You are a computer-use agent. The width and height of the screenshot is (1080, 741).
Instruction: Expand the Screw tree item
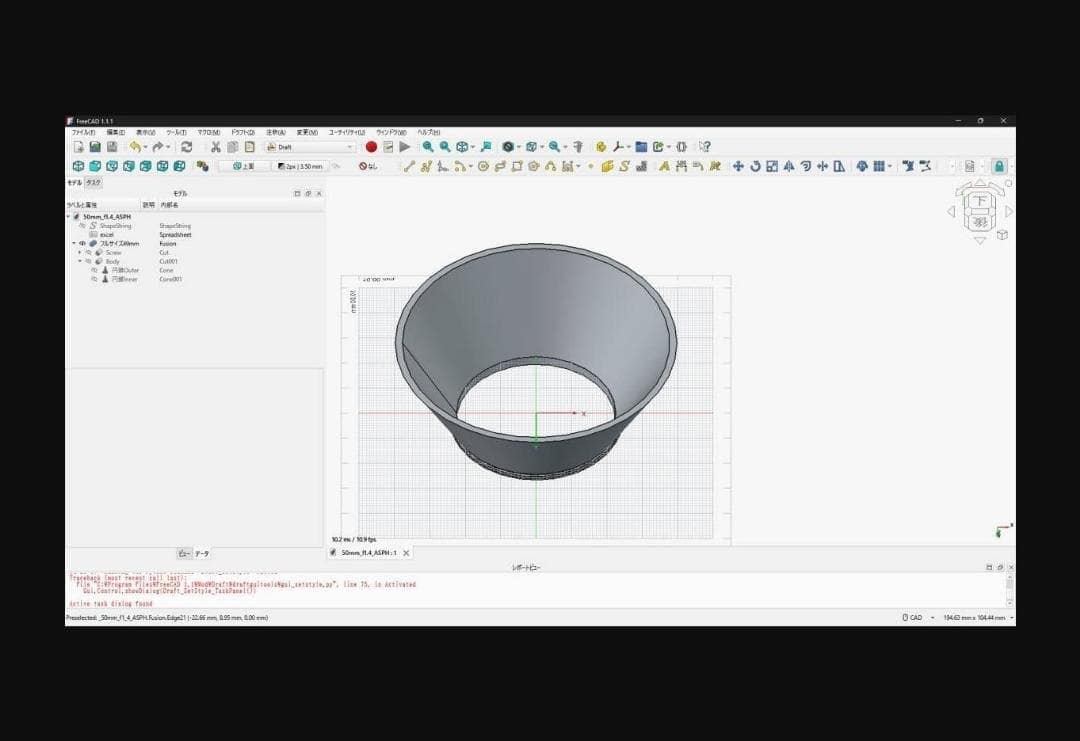(80, 253)
